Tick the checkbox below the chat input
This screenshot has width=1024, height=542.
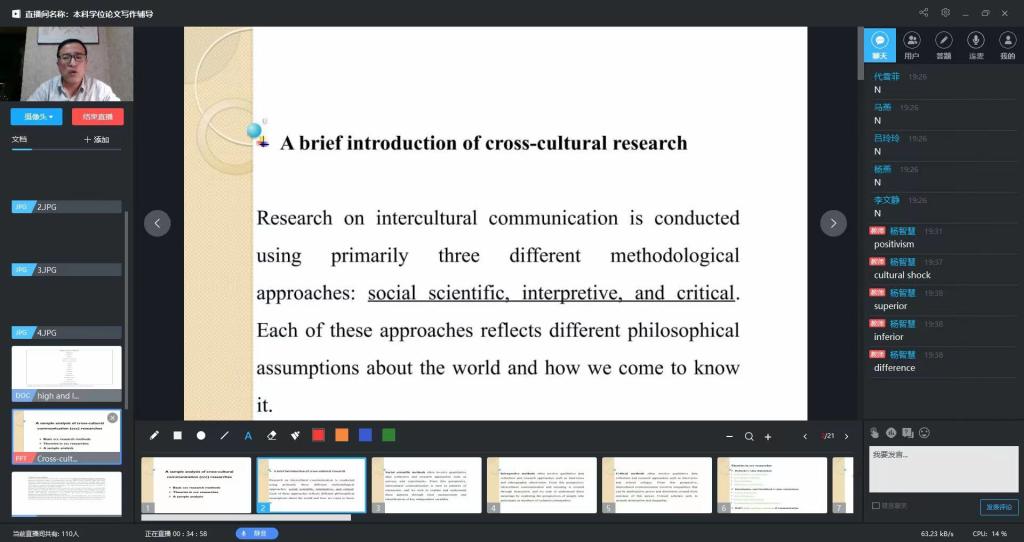pyautogui.click(x=876, y=506)
